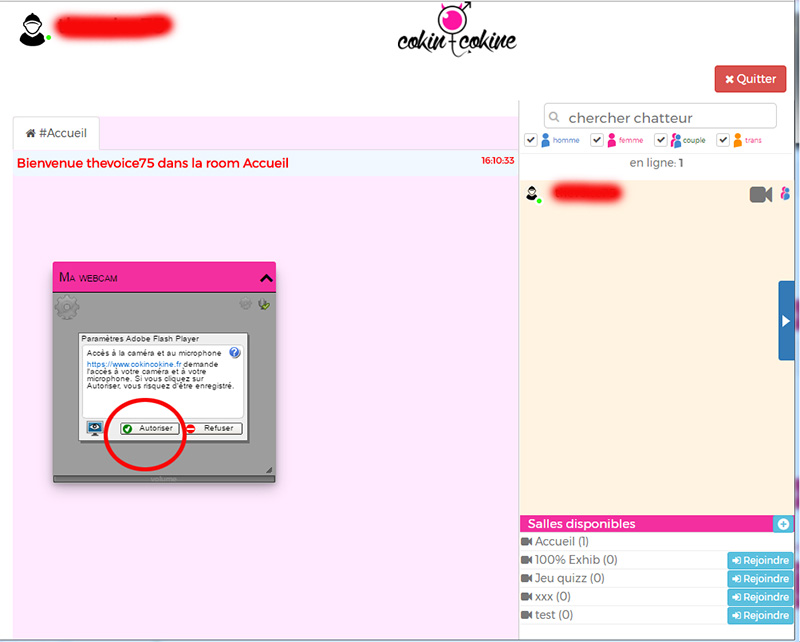Screen dimensions: 800x642
Task: Click the profile avatar in top-left header
Action: [x=33, y=29]
